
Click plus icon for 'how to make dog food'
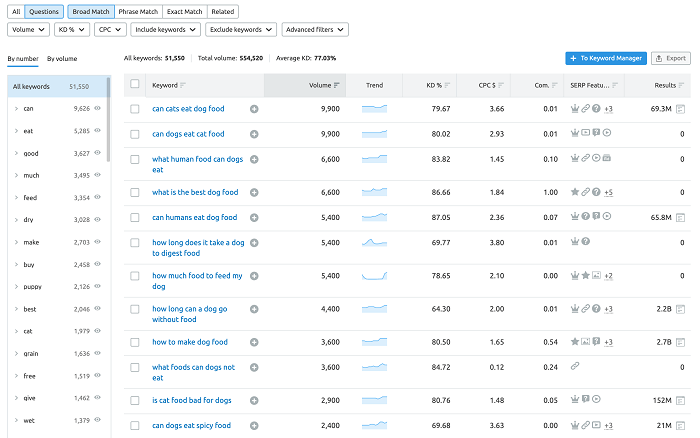point(254,342)
